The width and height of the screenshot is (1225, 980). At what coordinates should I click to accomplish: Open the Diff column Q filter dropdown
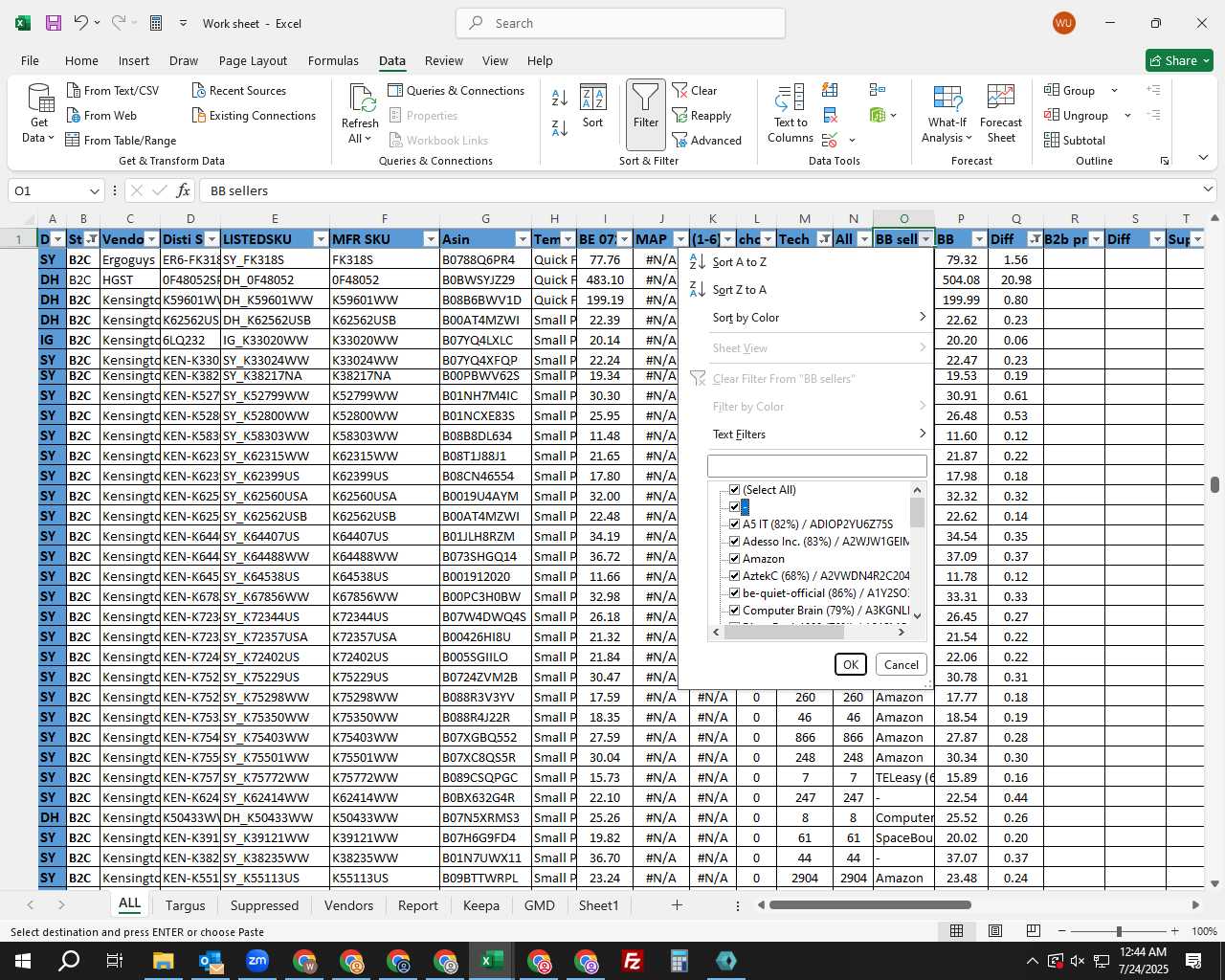1035,239
